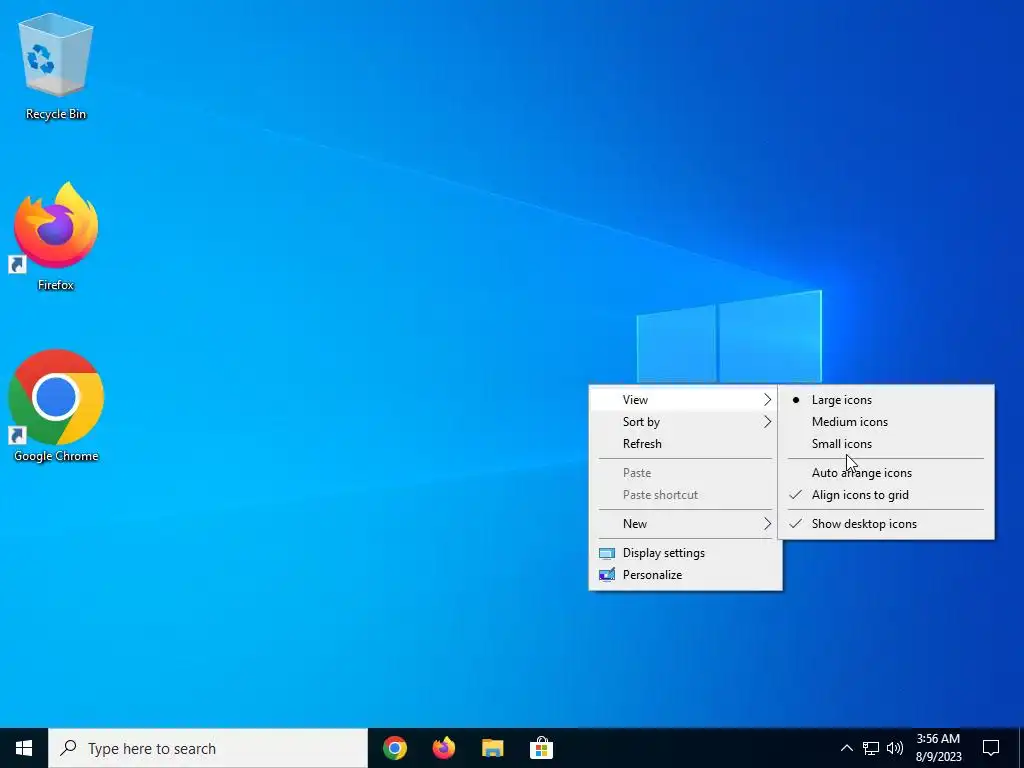Click the arrow next to View
Viewport: 1024px width, 768px height.
point(767,400)
